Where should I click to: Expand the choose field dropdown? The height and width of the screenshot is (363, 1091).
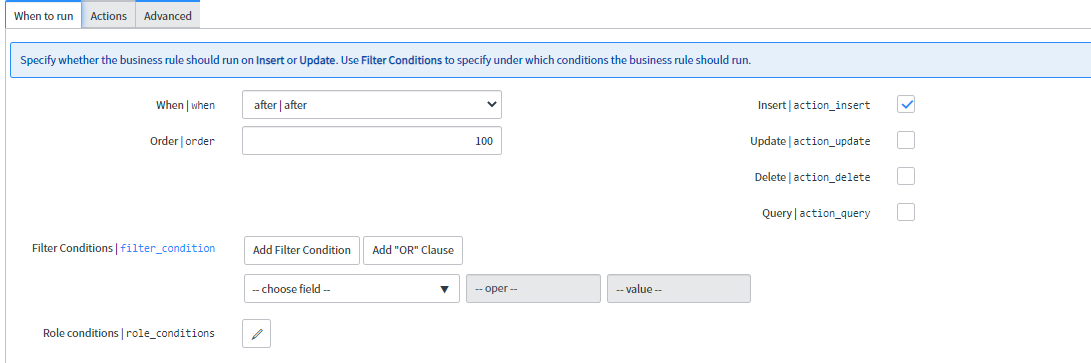point(351,289)
